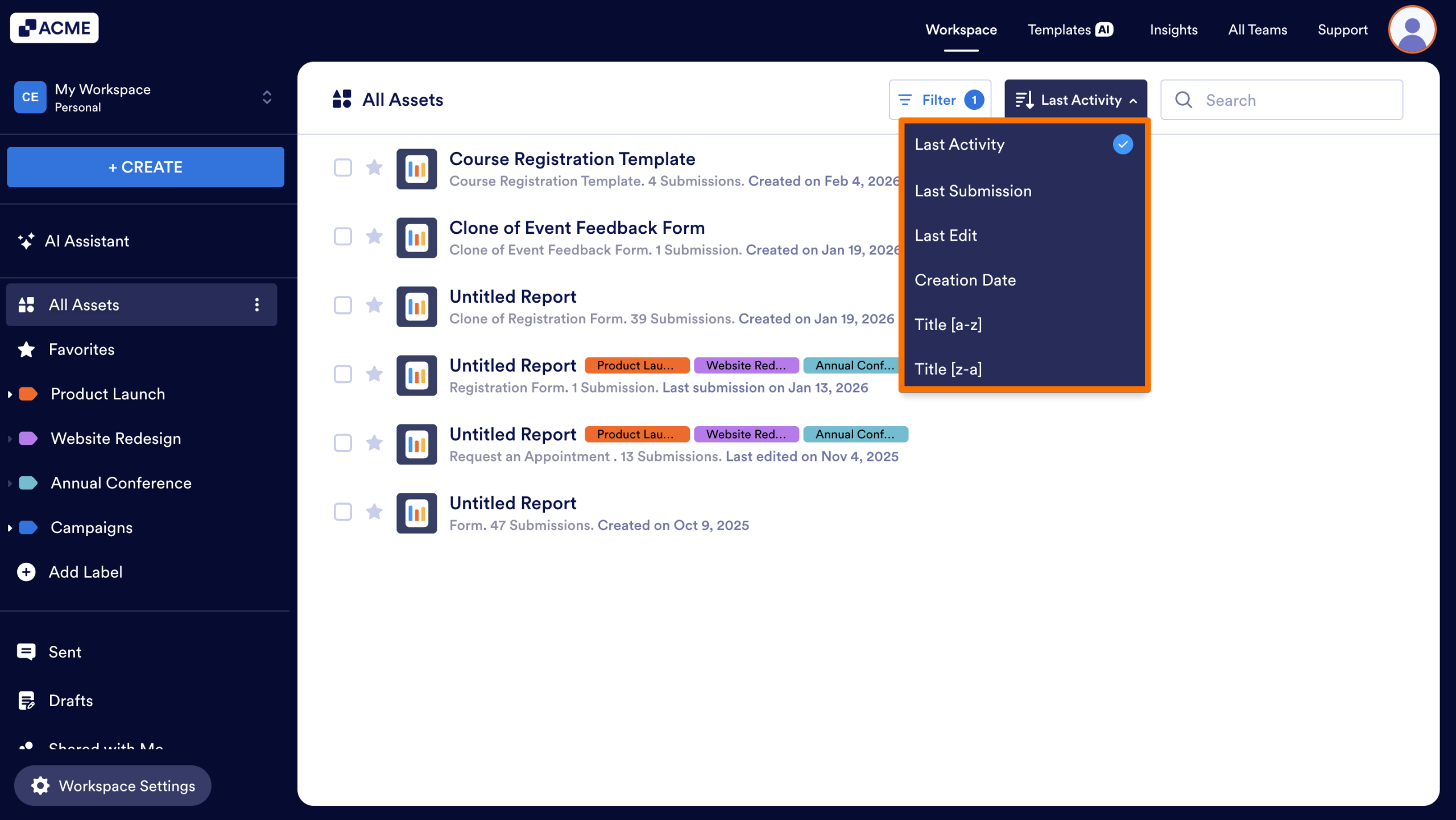Click the ACME logo
Image resolution: width=1456 pixels, height=820 pixels.
(x=54, y=27)
